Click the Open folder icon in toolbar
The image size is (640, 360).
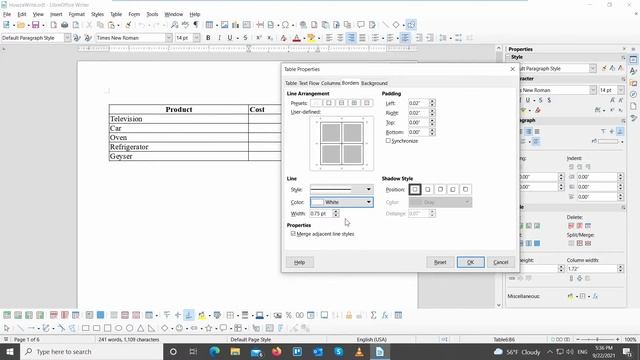click(x=21, y=25)
